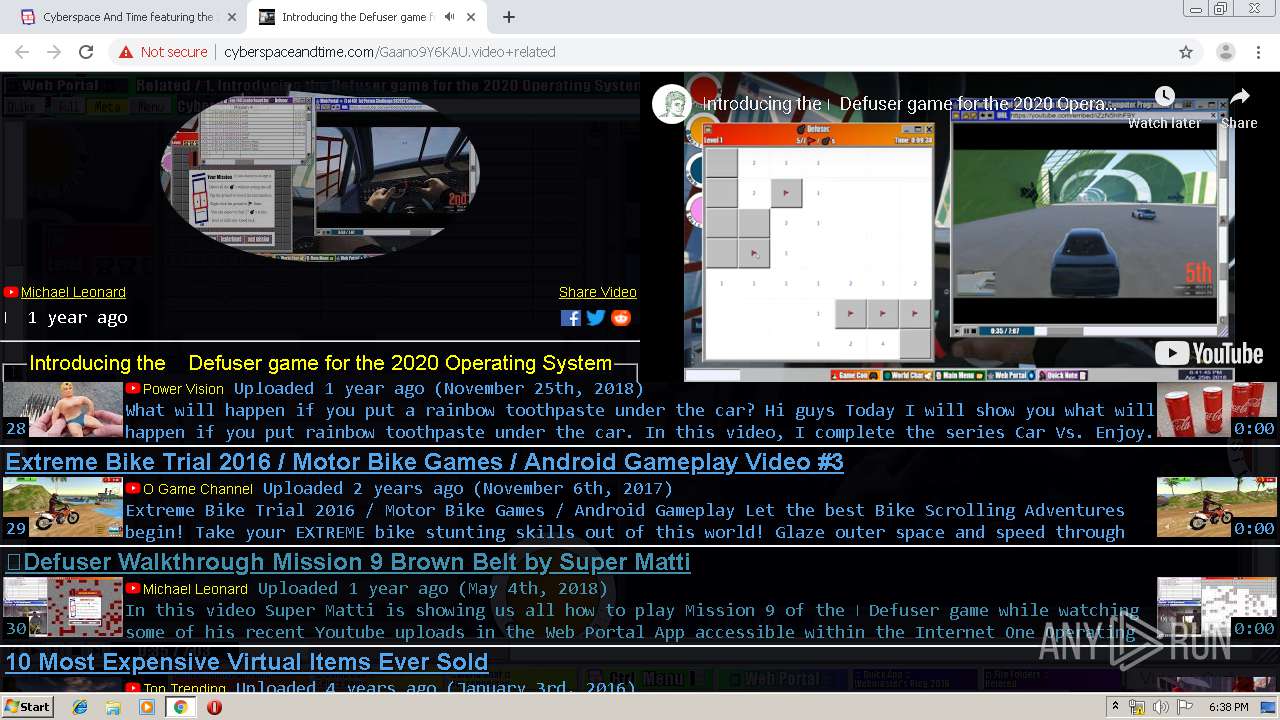Image resolution: width=1280 pixels, height=720 pixels.
Task: Click the main video heading text
Action: (320, 363)
